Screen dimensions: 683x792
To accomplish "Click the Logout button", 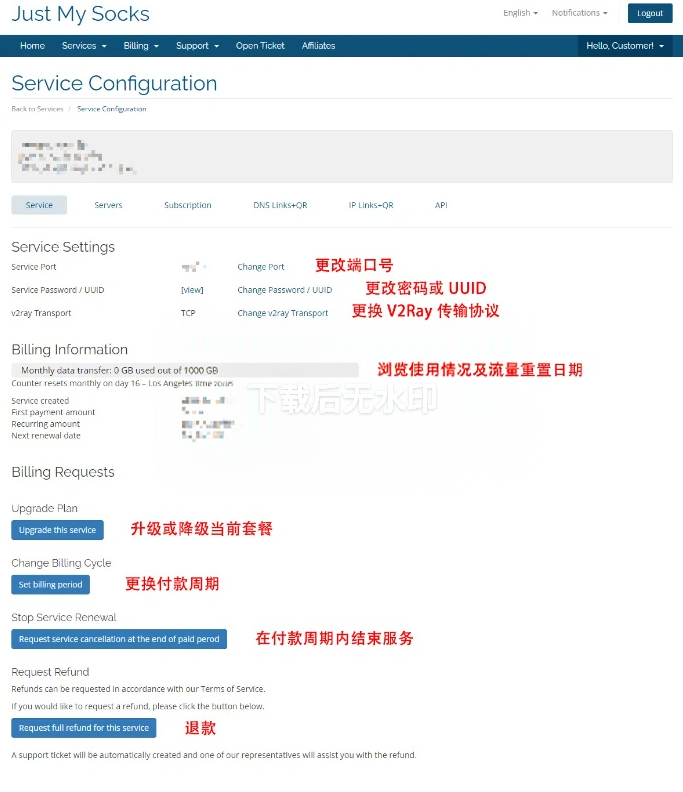I will tap(650, 13).
